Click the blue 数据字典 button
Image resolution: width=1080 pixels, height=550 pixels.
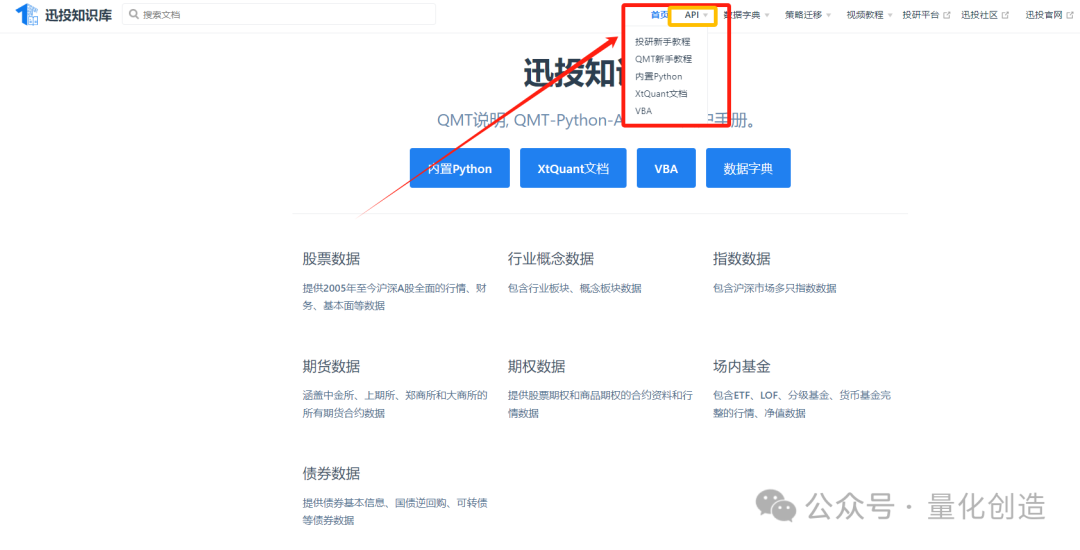[748, 168]
